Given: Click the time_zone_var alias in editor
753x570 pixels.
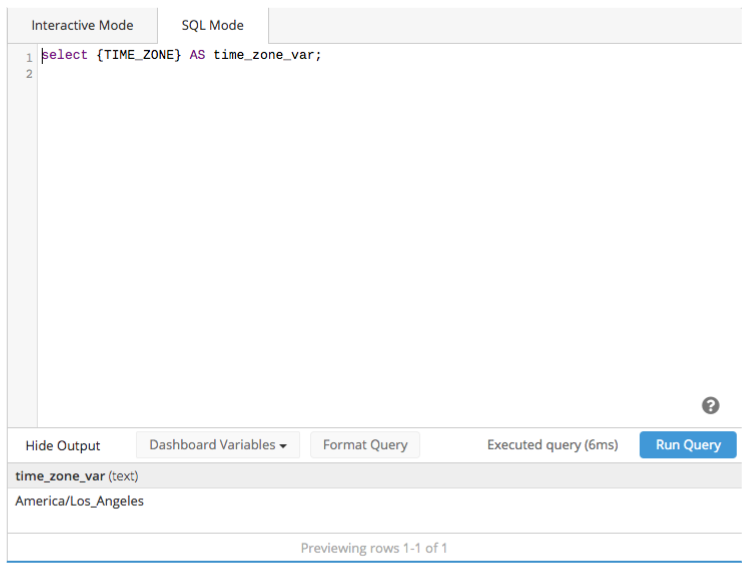Looking at the screenshot, I should (x=263, y=55).
